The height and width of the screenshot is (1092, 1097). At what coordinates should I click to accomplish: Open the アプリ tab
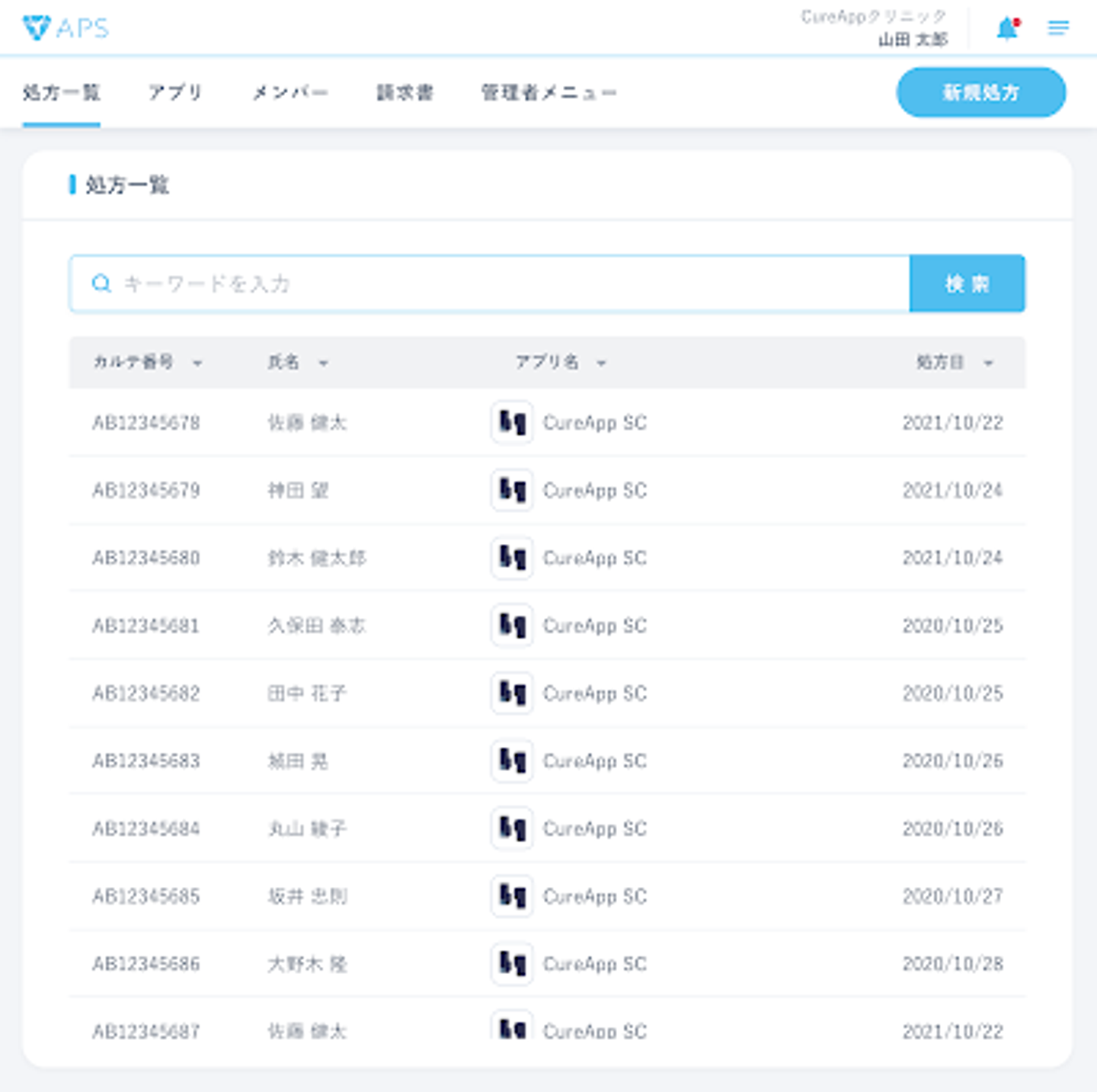[175, 93]
